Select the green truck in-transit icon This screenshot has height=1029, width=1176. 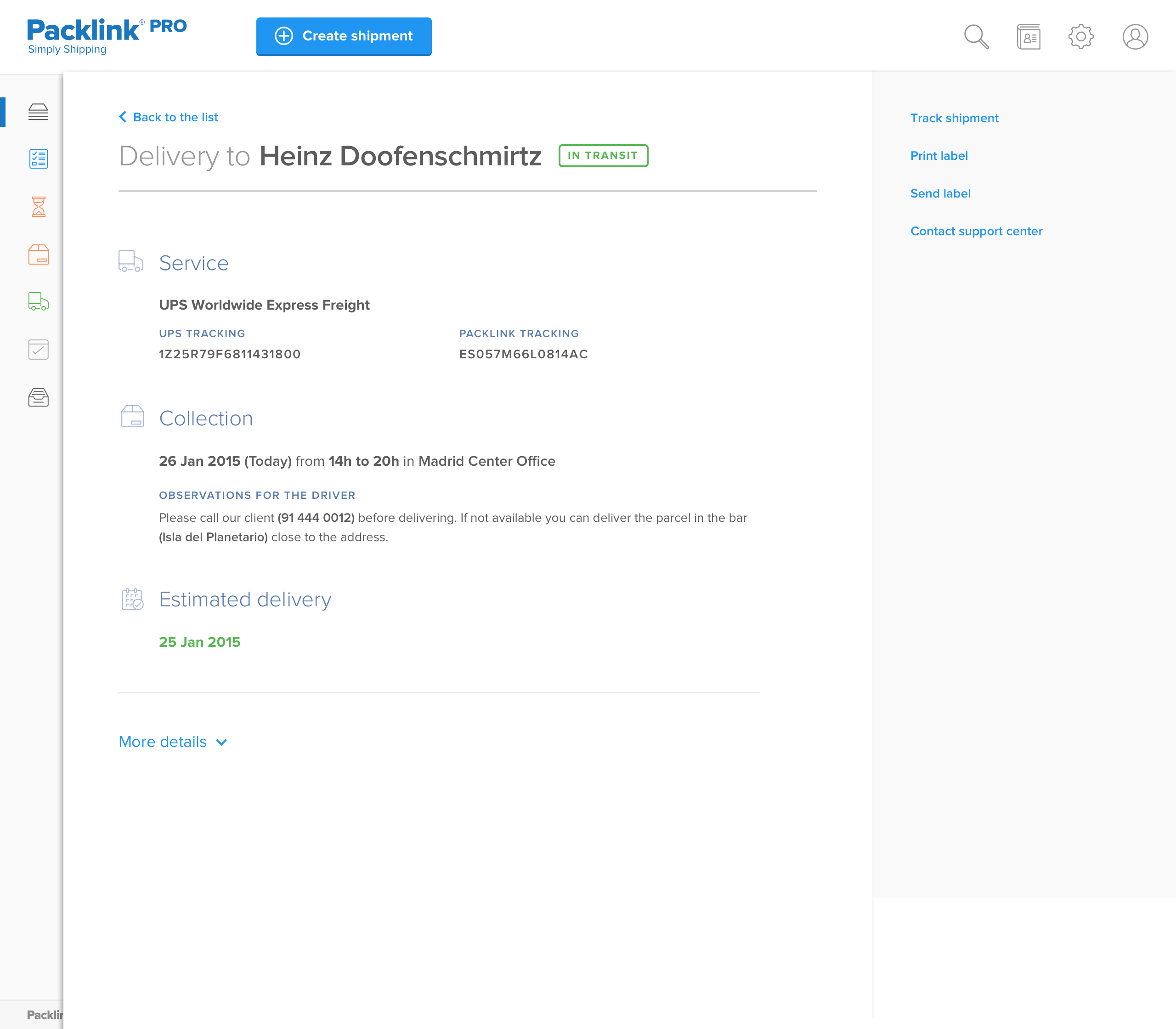click(x=39, y=301)
